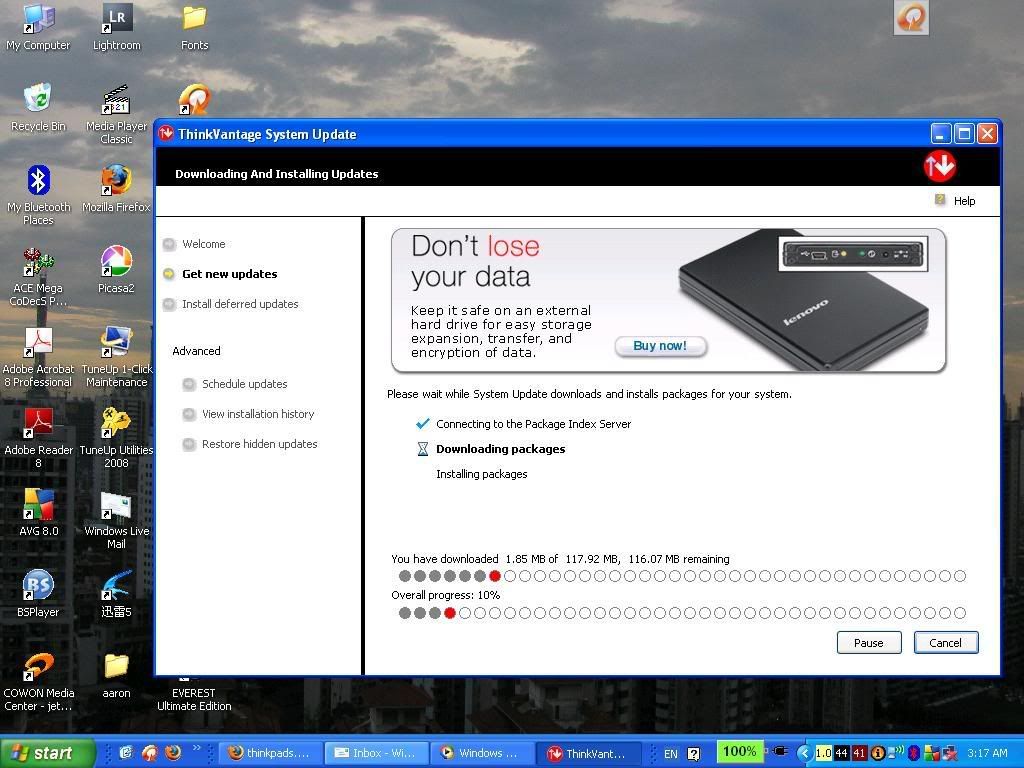The width and height of the screenshot is (1024, 768).
Task: Open Adobe Acrobat 8 Professional
Action: [38, 357]
